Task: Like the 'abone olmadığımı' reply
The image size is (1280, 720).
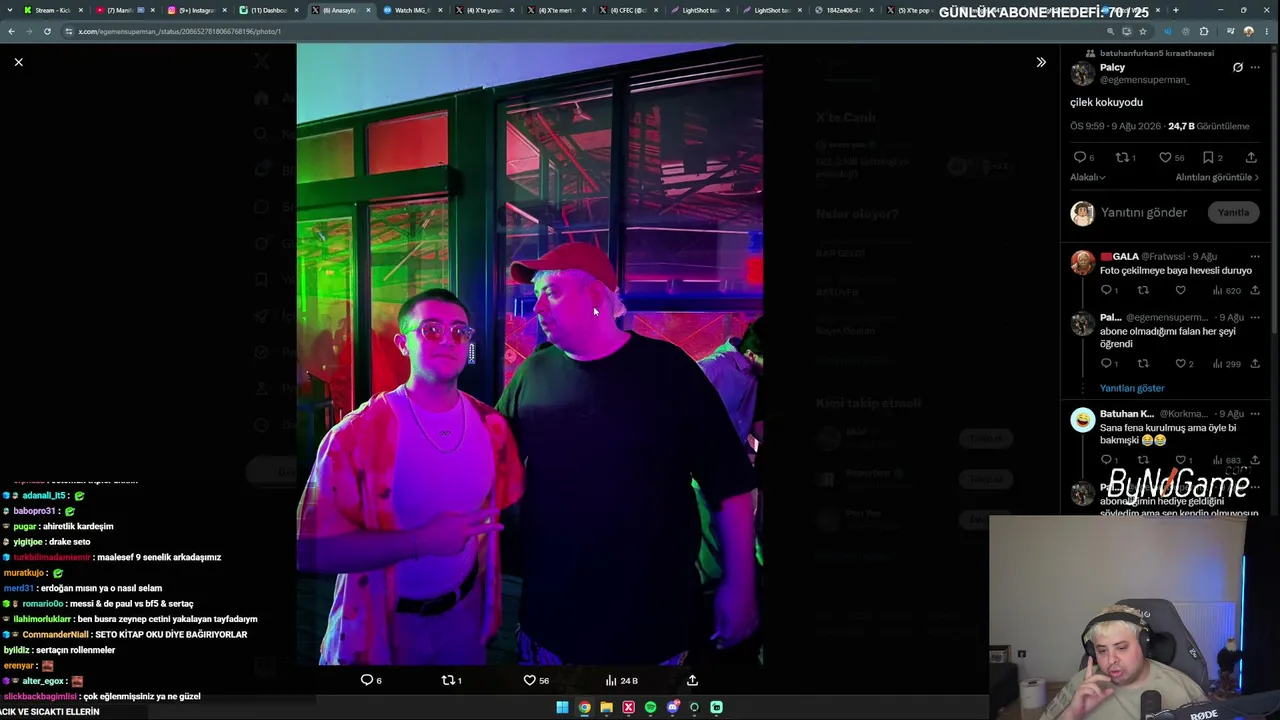Action: click(x=1180, y=363)
